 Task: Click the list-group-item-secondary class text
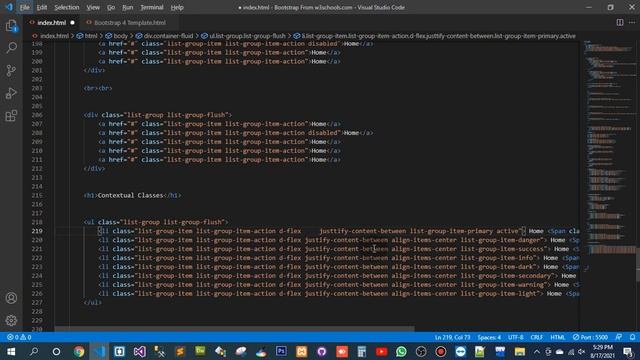pyautogui.click(x=506, y=276)
